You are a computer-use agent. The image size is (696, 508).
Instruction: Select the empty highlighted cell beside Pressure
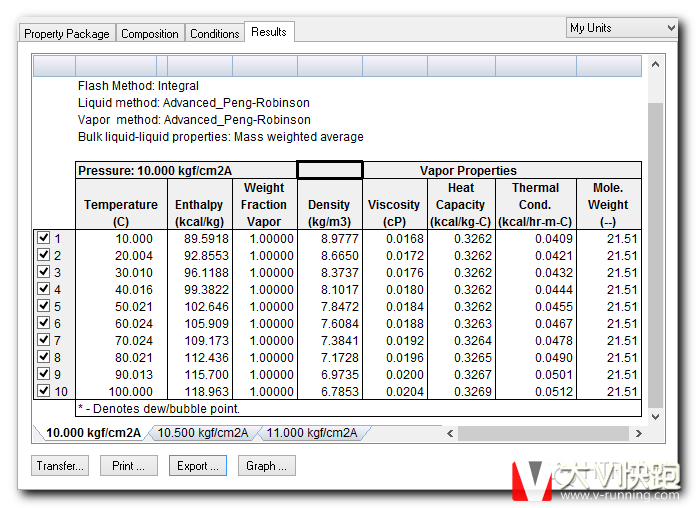(x=330, y=170)
